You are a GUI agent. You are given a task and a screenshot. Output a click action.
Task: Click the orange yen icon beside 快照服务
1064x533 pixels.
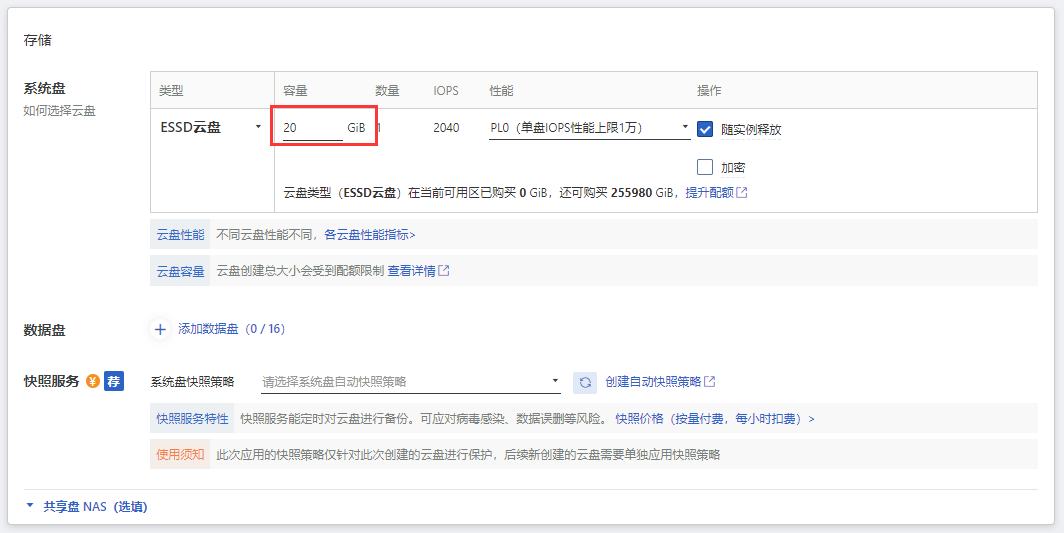pyautogui.click(x=93, y=381)
